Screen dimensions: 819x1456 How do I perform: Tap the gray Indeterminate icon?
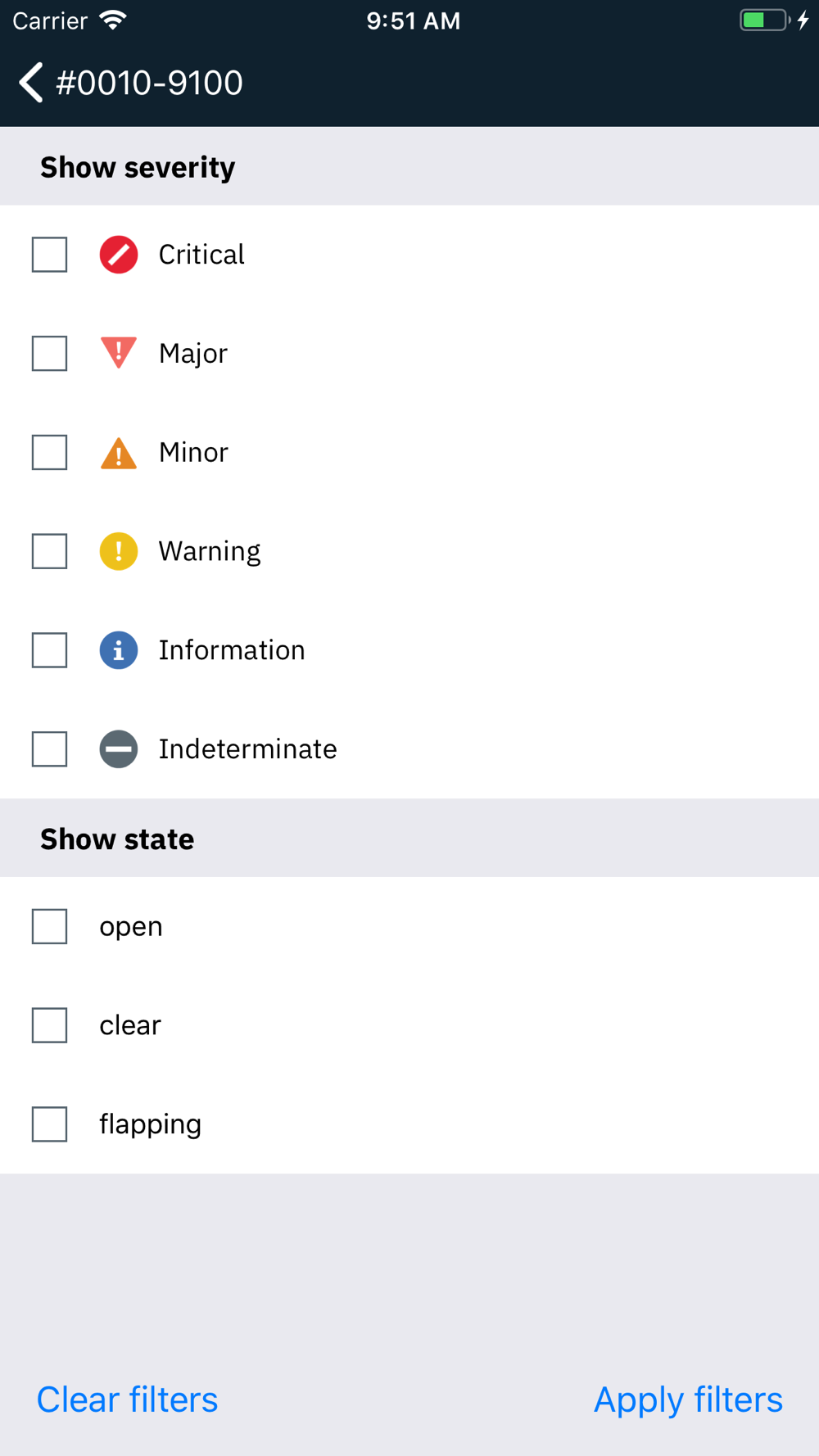pos(119,749)
